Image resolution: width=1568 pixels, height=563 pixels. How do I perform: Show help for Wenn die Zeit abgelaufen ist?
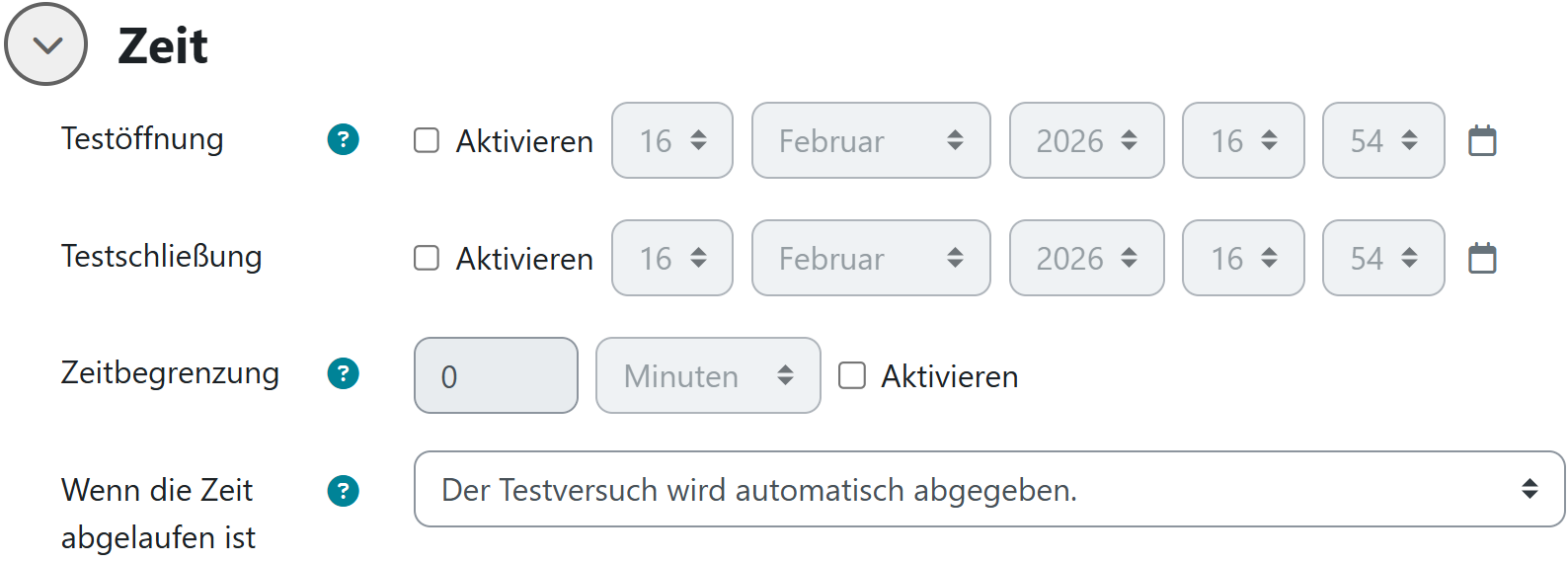pyautogui.click(x=343, y=491)
